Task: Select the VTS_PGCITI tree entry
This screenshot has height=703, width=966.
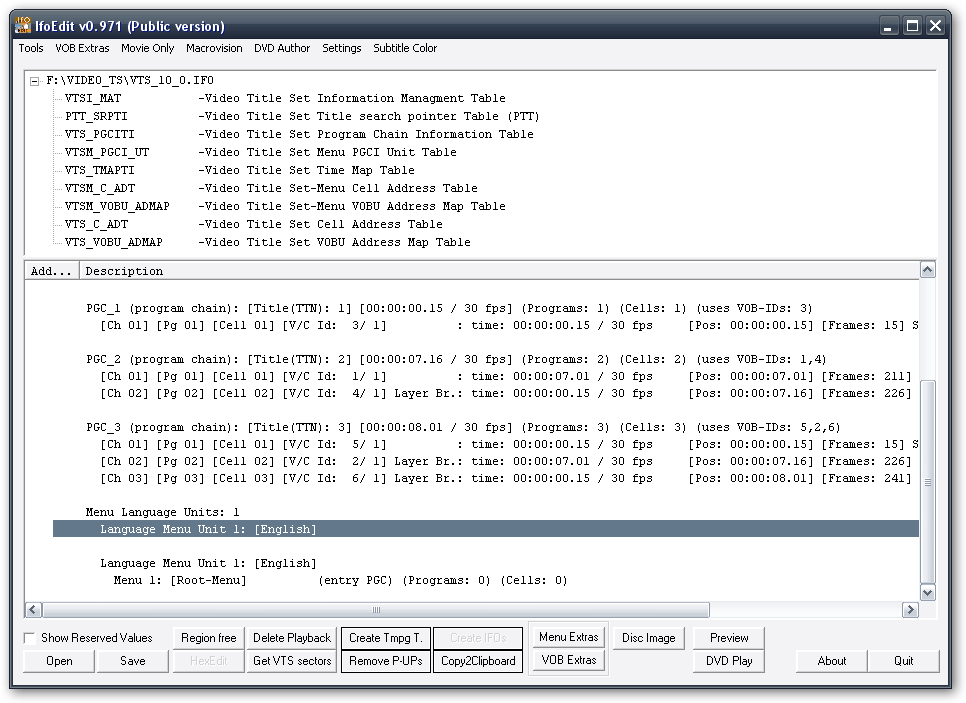Action: click(x=85, y=134)
